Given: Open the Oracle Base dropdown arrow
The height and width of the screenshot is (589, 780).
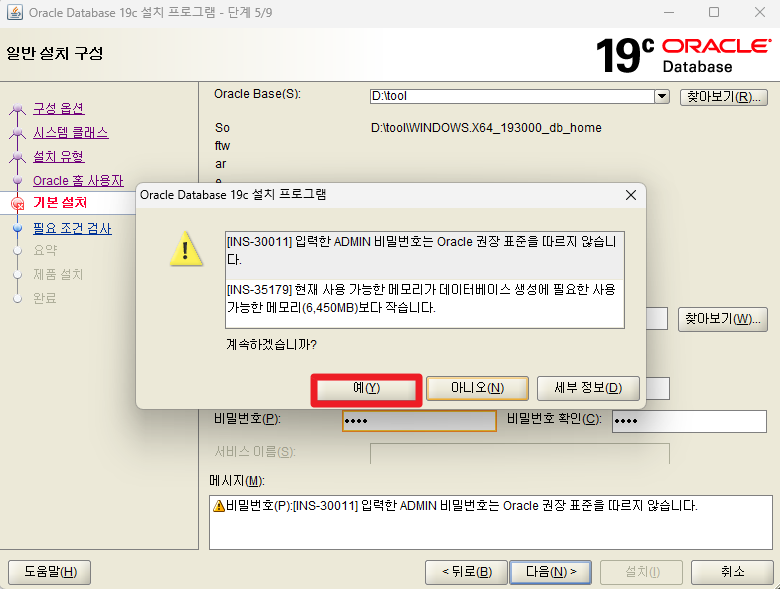Looking at the screenshot, I should (x=662, y=96).
